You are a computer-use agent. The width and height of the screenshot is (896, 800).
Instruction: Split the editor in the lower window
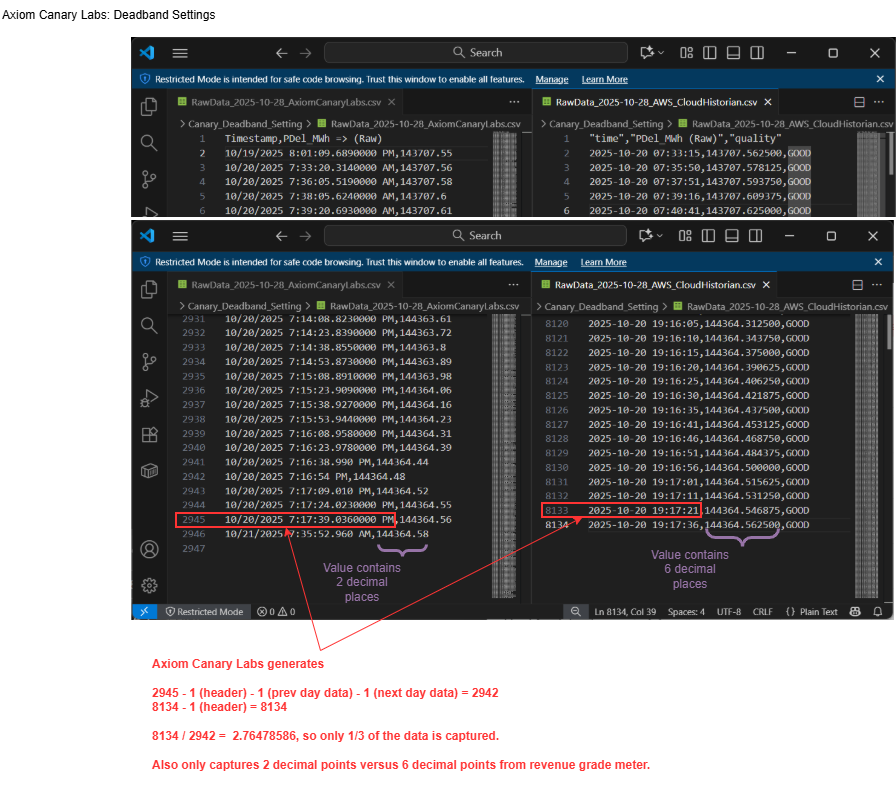(x=857, y=285)
